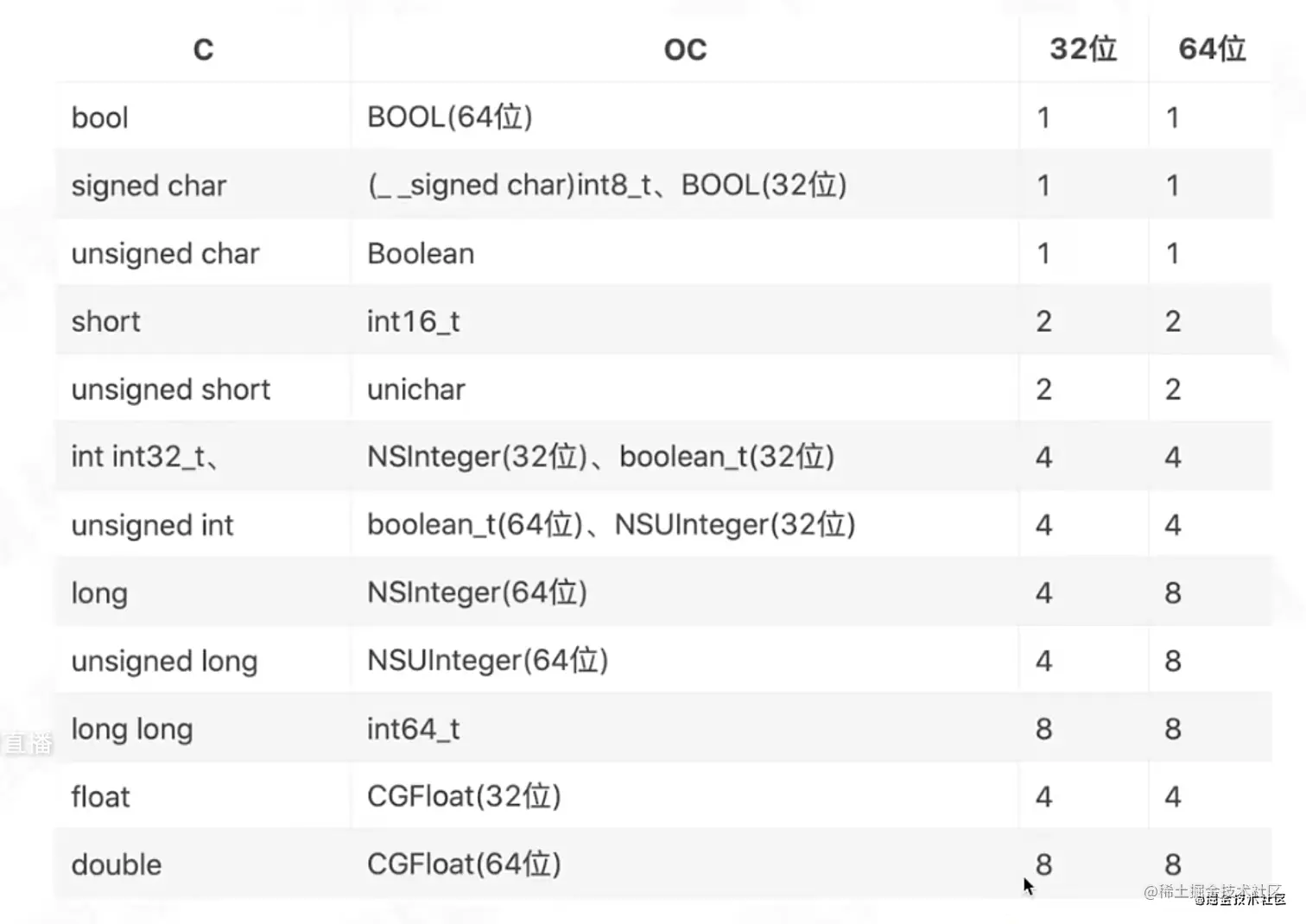Screen dimensions: 1306x924
Task: Click the 32位 column header
Action: [x=1083, y=48]
